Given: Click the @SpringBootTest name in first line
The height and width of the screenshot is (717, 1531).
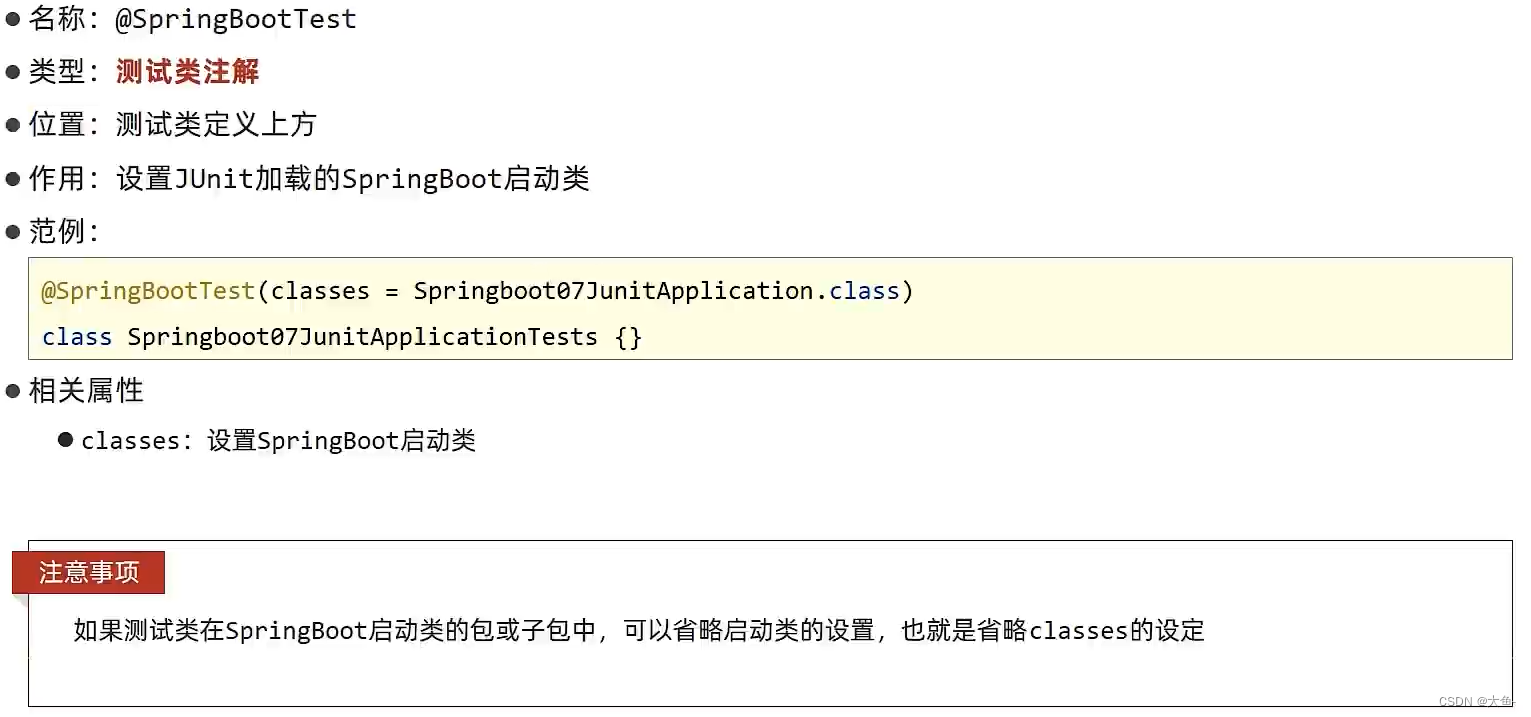Looking at the screenshot, I should [236, 19].
